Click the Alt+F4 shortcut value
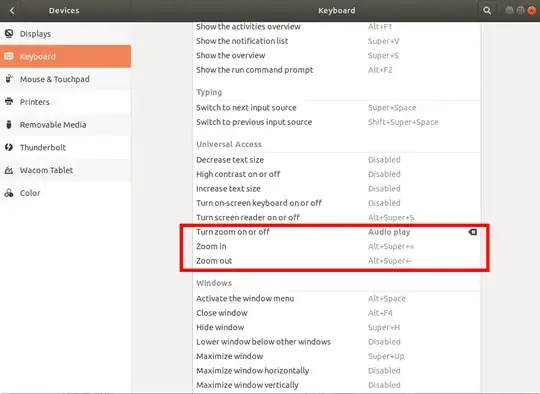Viewport: 540px width, 394px height. click(x=380, y=313)
